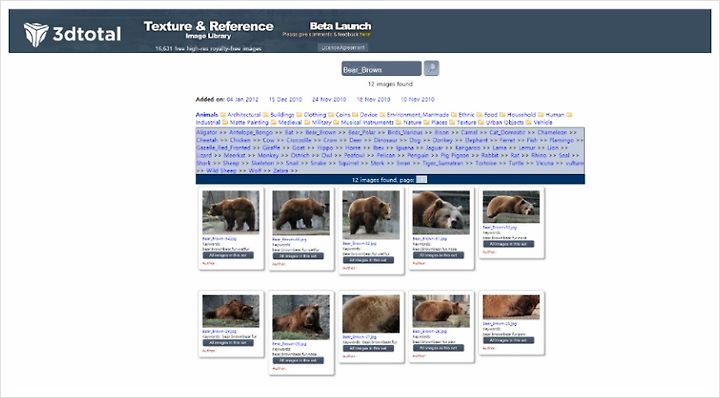Open thumbnail of close-up bear fur back
Image resolution: width=720 pixels, height=398 pixels.
[x=371, y=314]
